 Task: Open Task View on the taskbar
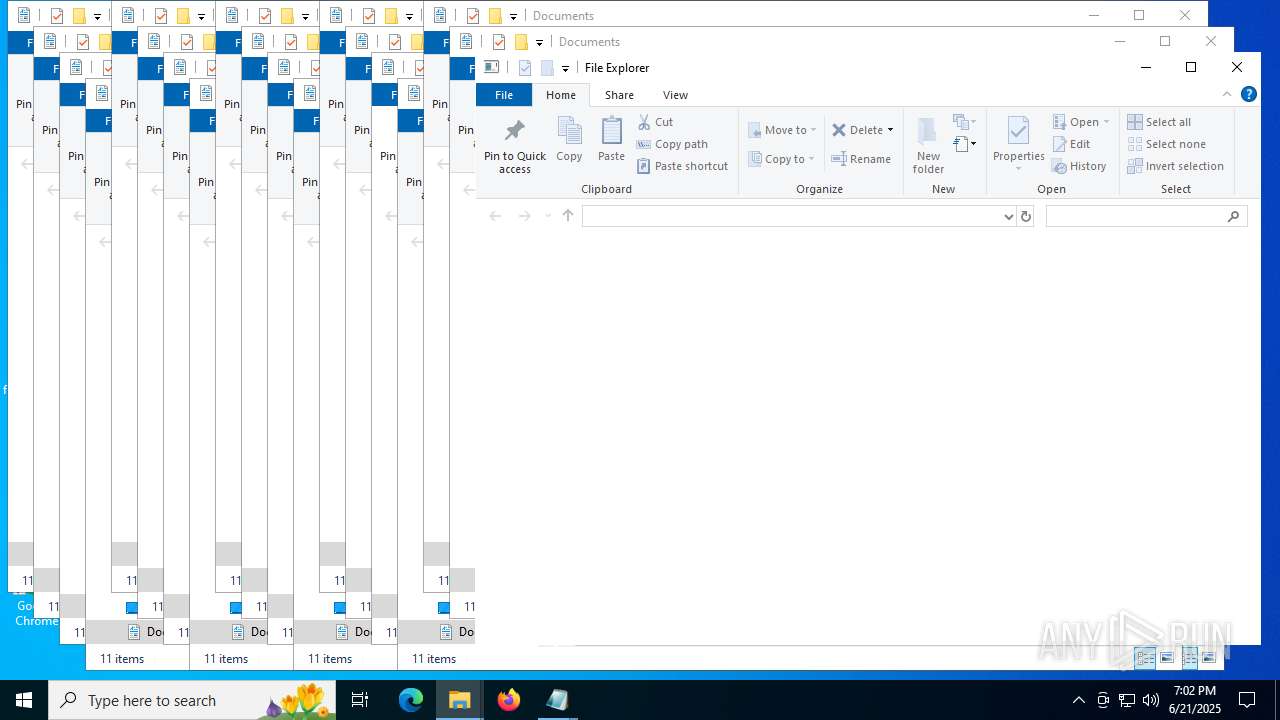tap(361, 700)
